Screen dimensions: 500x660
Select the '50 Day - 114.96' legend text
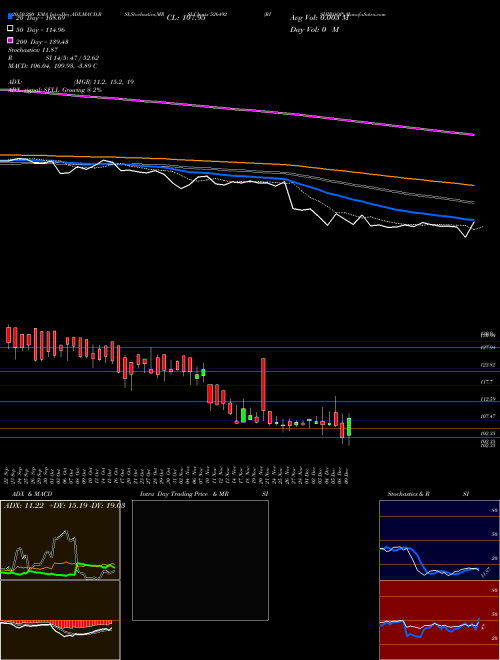coord(41,30)
